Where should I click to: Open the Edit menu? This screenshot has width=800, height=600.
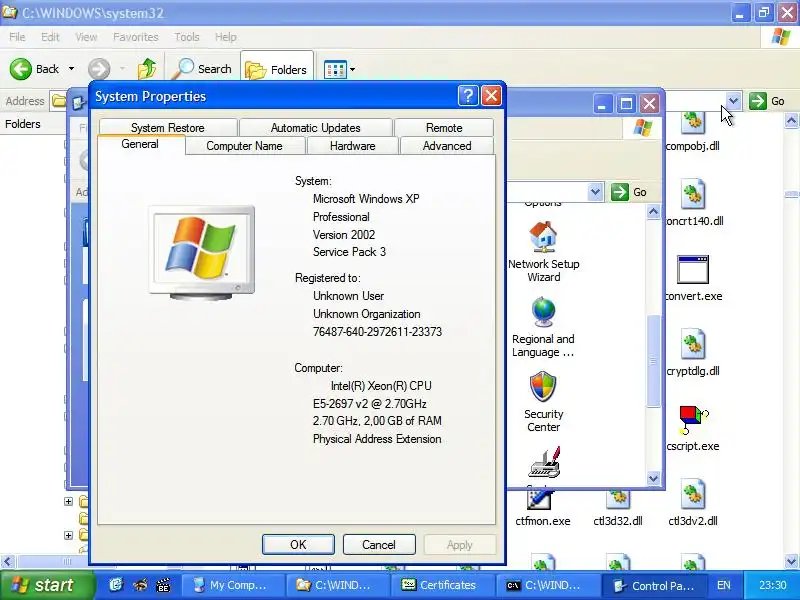[x=50, y=37]
